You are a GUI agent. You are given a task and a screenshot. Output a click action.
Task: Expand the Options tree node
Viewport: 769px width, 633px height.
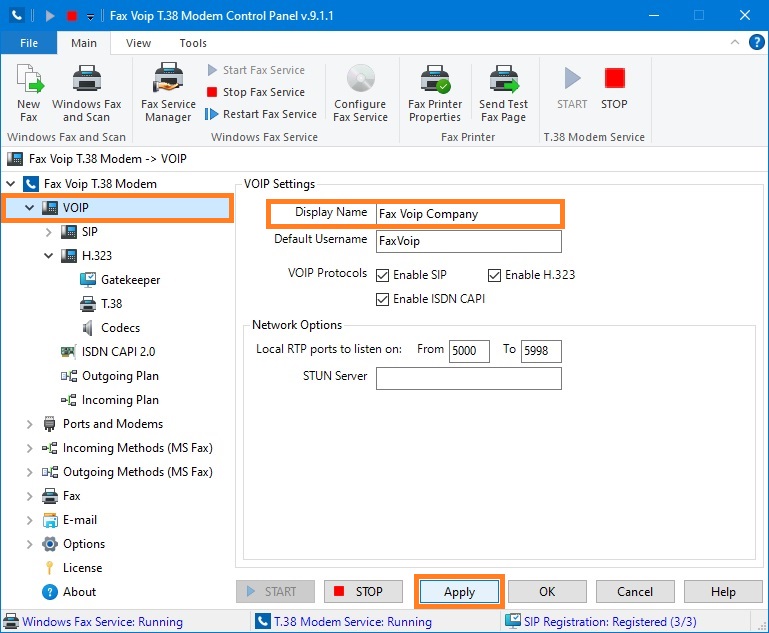[x=29, y=544]
